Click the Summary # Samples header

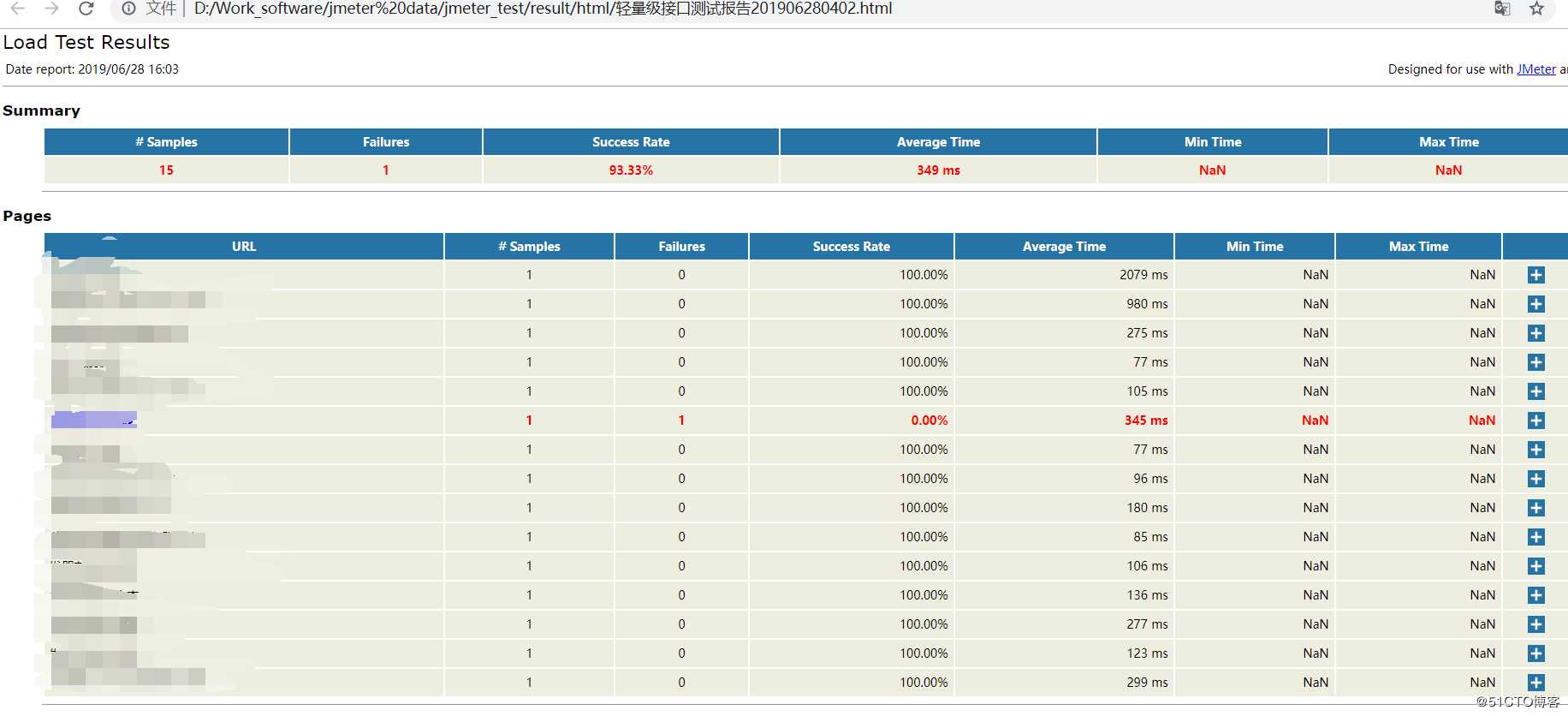pyautogui.click(x=166, y=142)
